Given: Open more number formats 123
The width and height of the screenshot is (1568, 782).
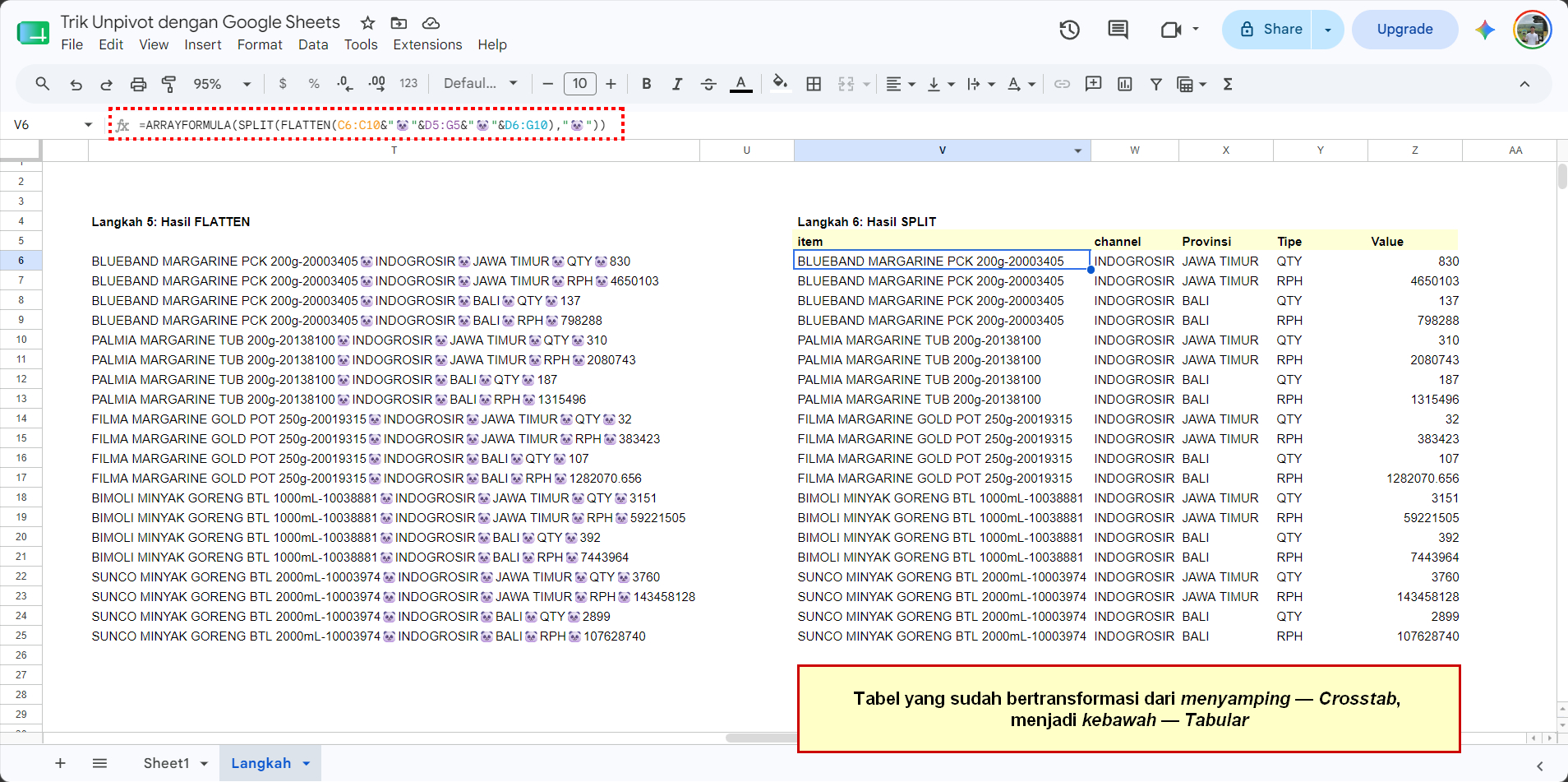Looking at the screenshot, I should [x=408, y=84].
